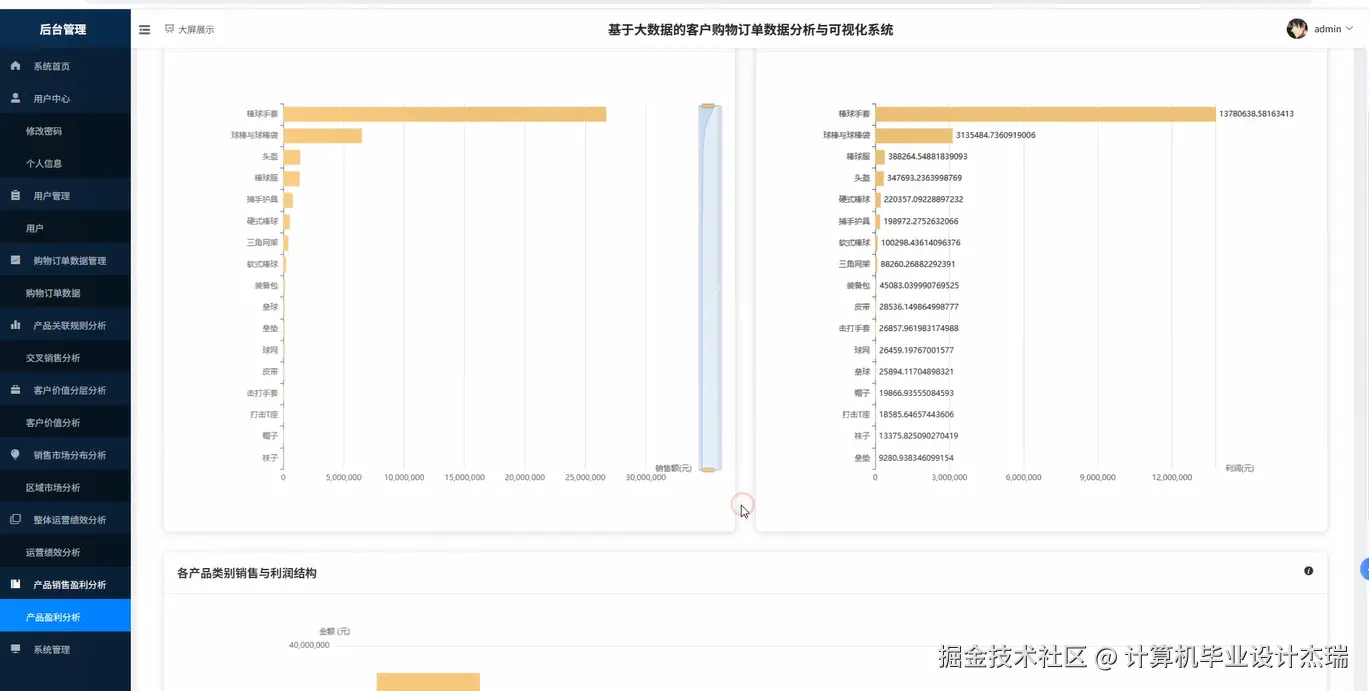Image resolution: width=1369 pixels, height=691 pixels.
Task: Click the clipboard icon beside 用户管理
Action: (15, 196)
